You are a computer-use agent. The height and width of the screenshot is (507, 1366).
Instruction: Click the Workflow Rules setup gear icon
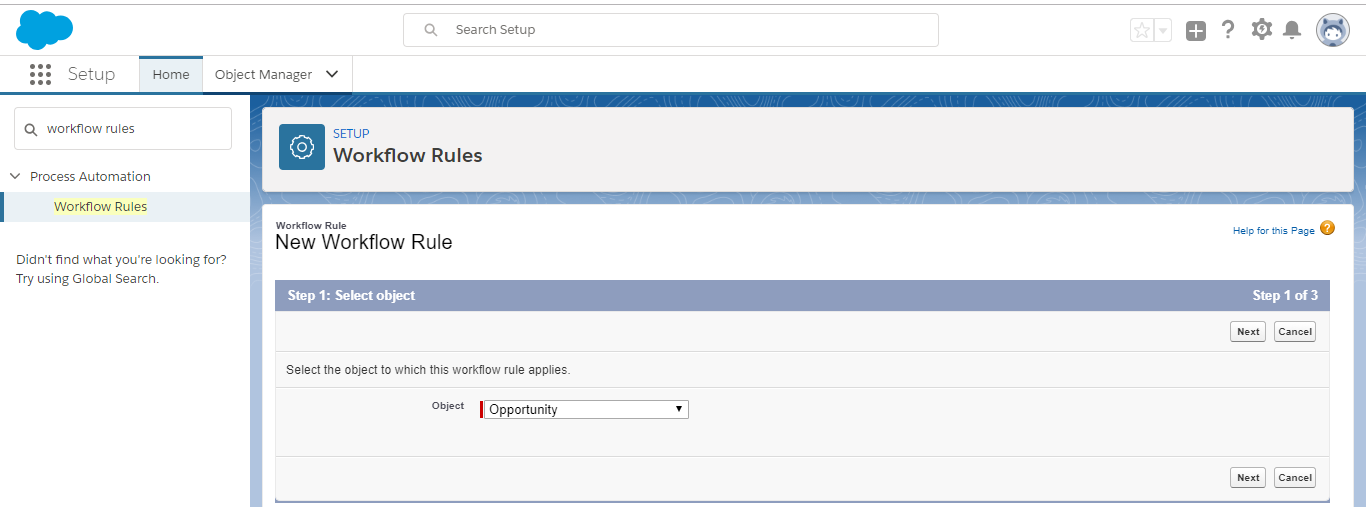point(301,147)
